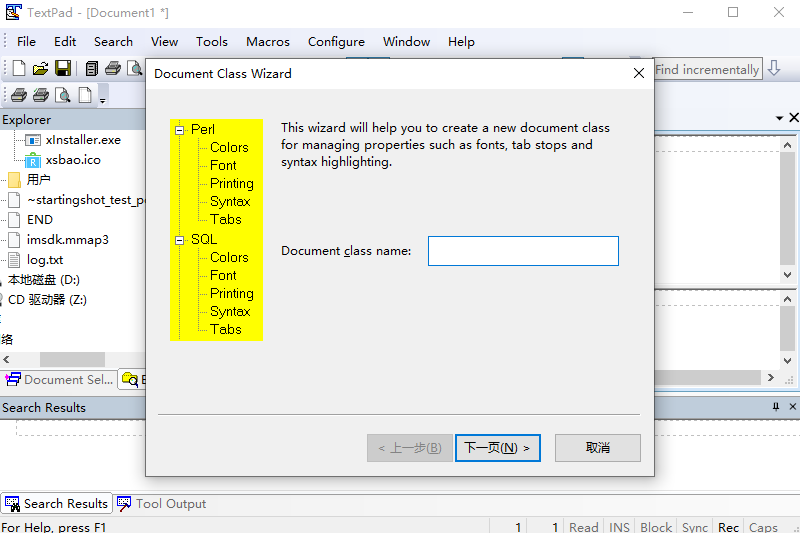Open the Macros menu
The width and height of the screenshot is (800, 533).
pyautogui.click(x=268, y=42)
